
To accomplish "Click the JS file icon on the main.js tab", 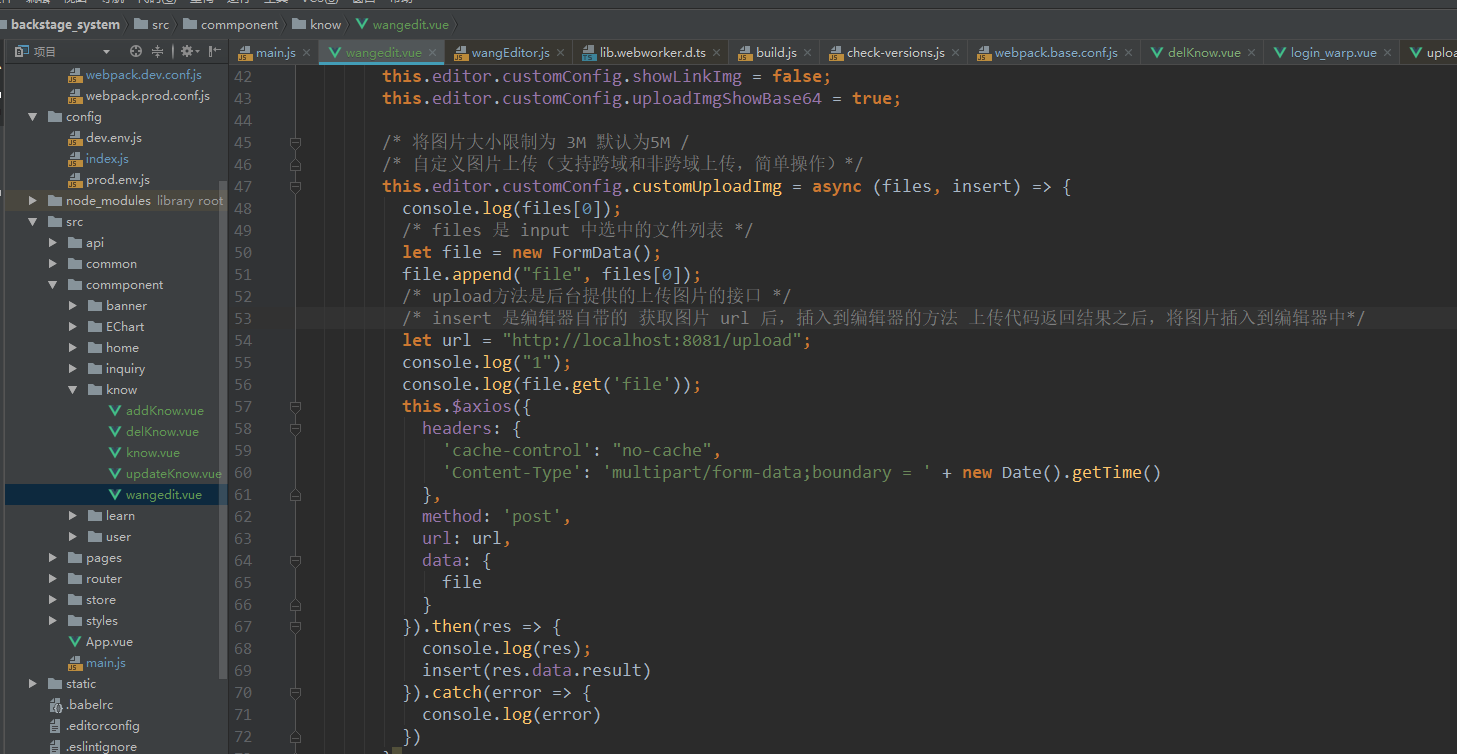I will [x=245, y=52].
